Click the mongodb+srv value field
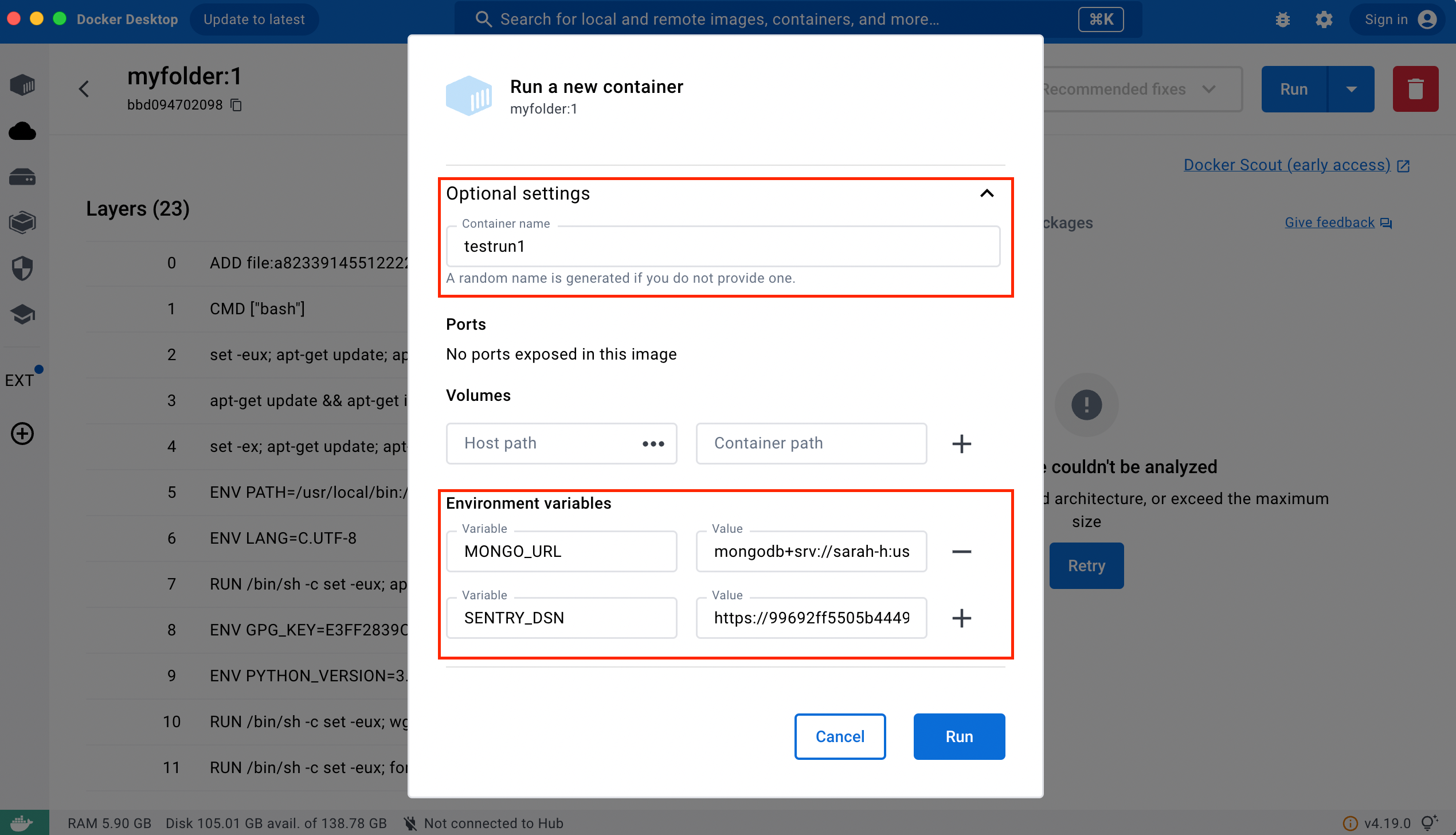 811,551
